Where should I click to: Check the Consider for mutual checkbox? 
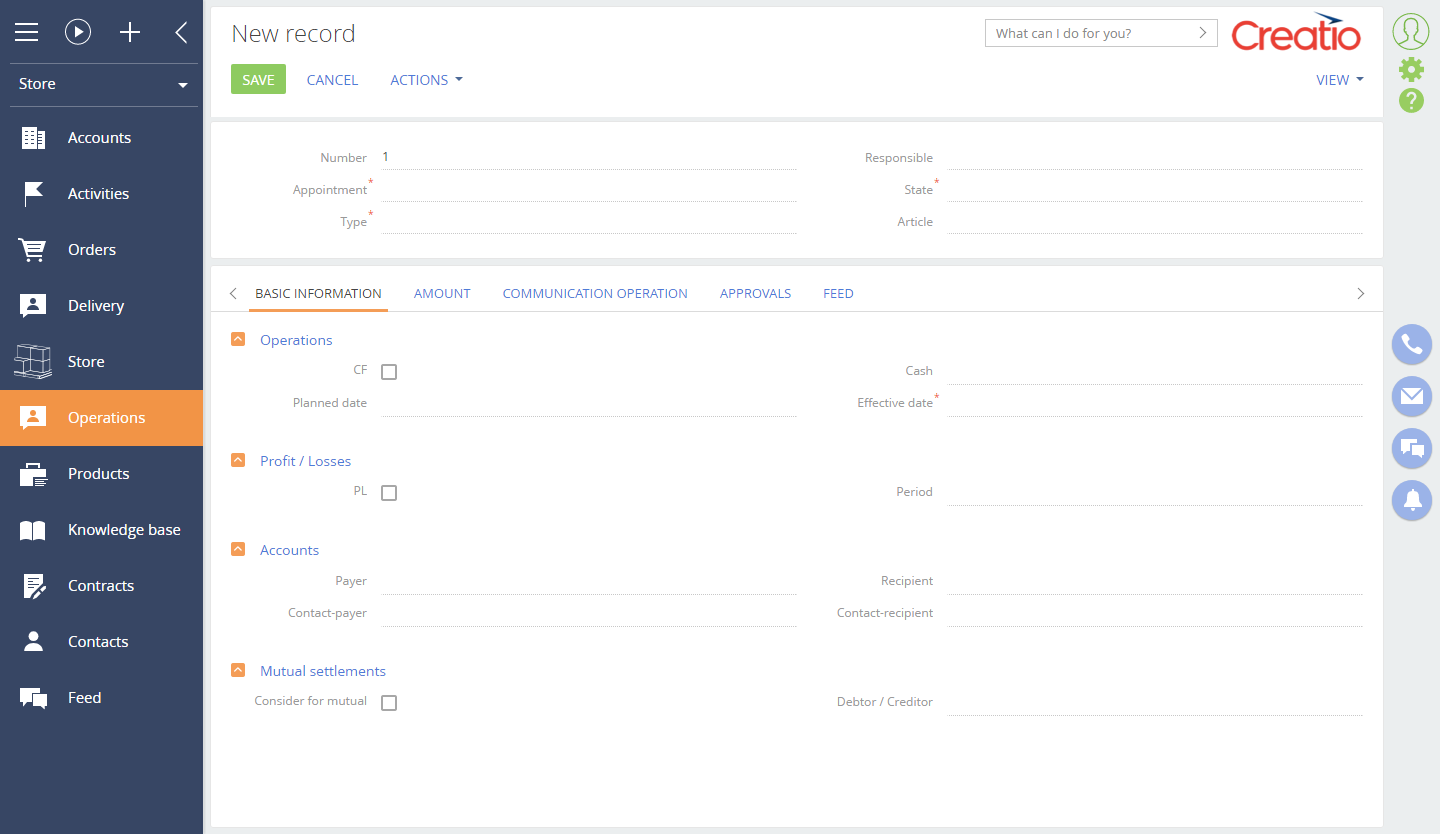389,703
